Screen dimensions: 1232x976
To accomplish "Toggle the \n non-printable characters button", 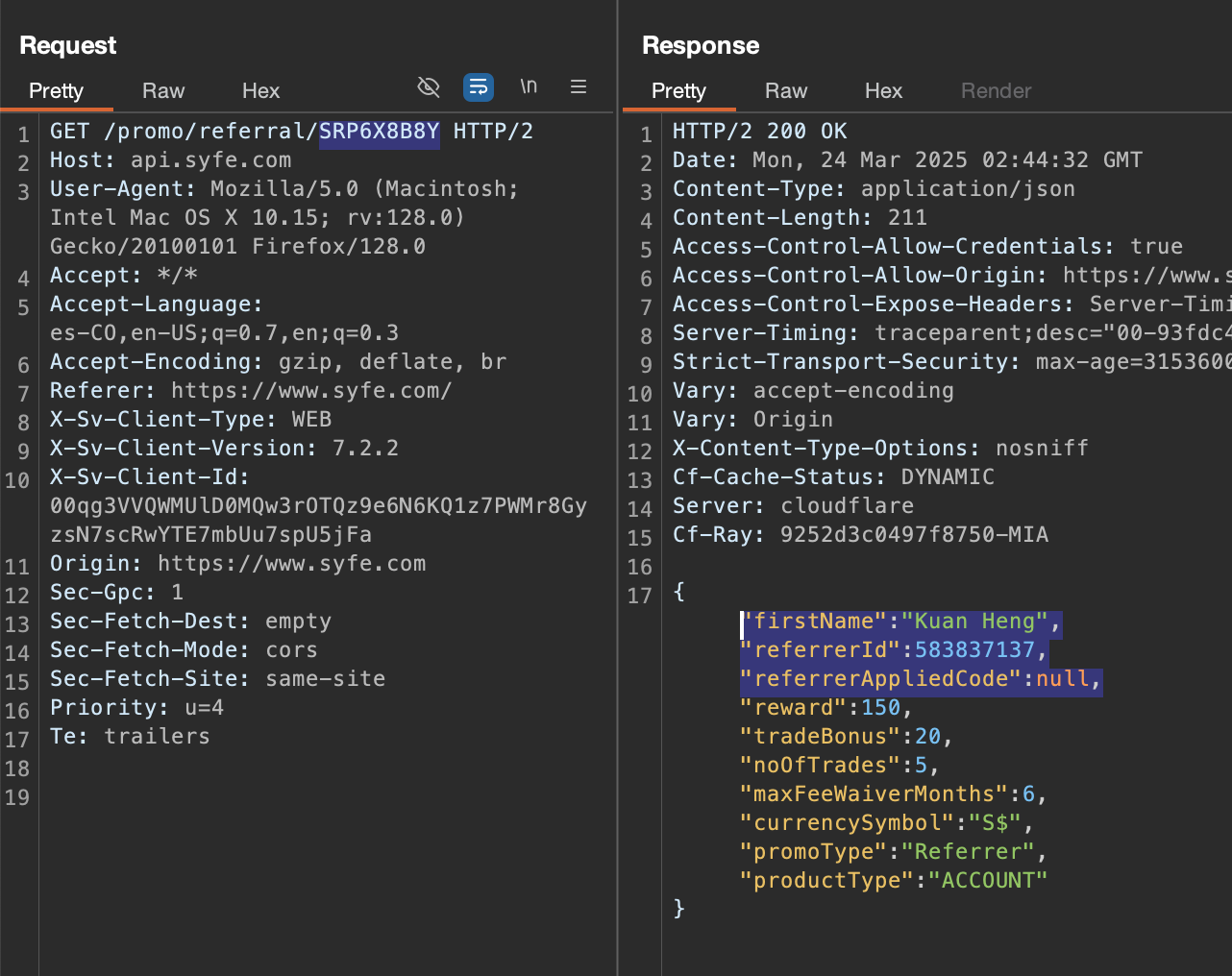I will pyautogui.click(x=529, y=86).
